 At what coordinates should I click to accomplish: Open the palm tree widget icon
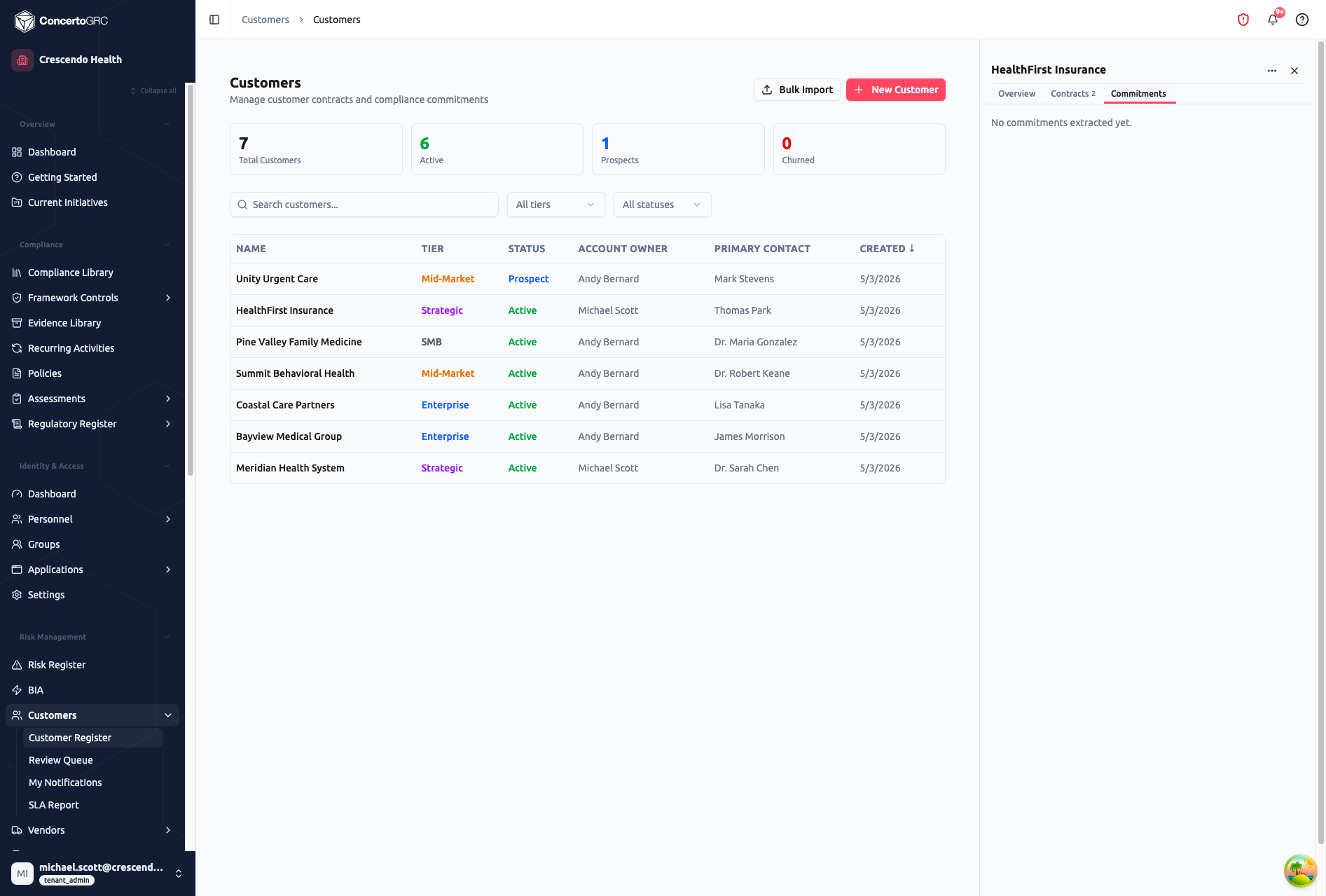(x=1300, y=871)
